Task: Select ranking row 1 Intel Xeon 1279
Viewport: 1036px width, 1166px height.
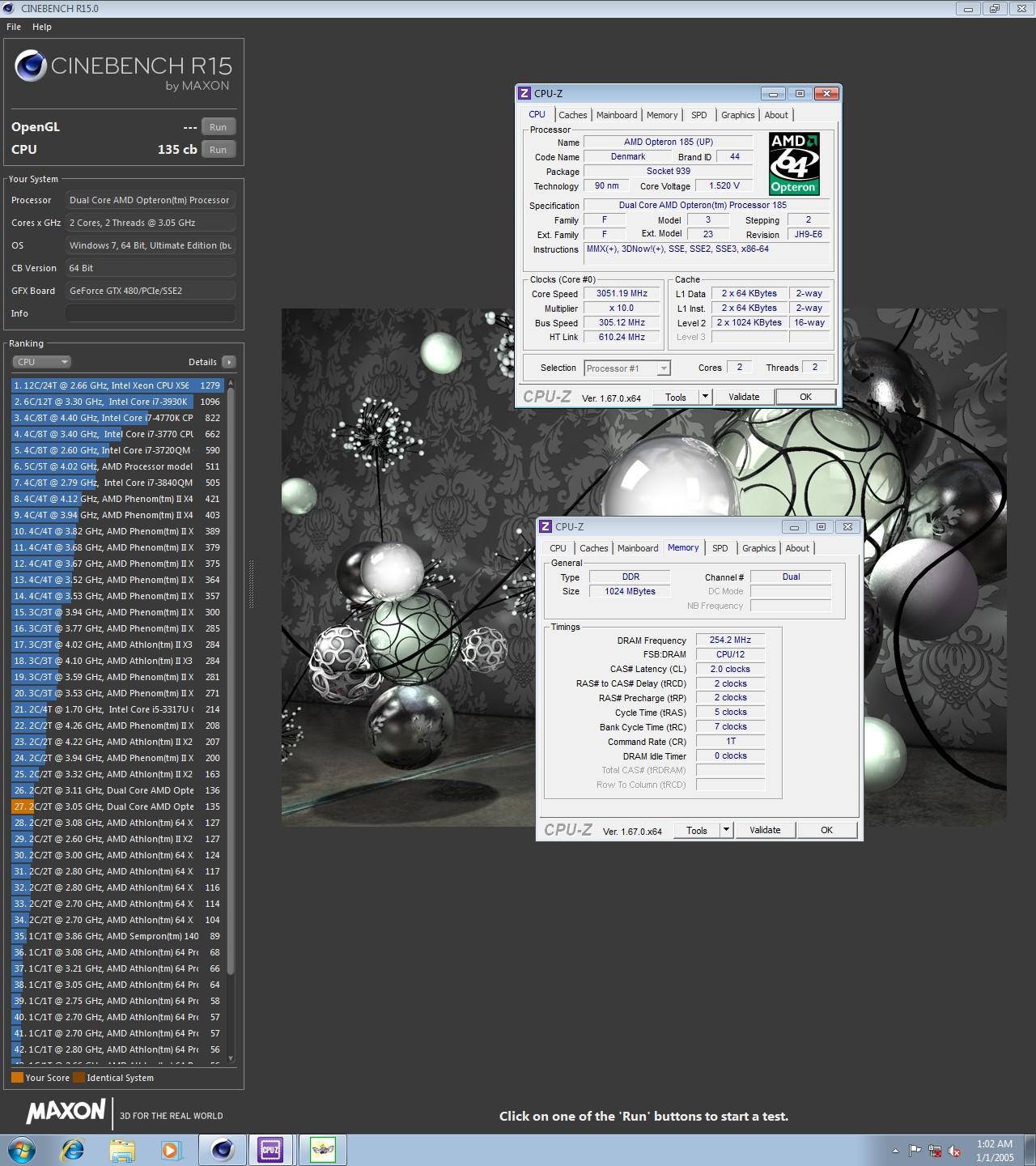Action: [x=117, y=385]
